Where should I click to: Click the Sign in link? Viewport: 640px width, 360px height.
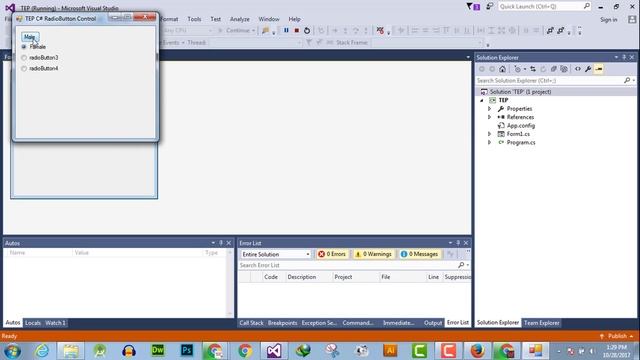tap(609, 20)
